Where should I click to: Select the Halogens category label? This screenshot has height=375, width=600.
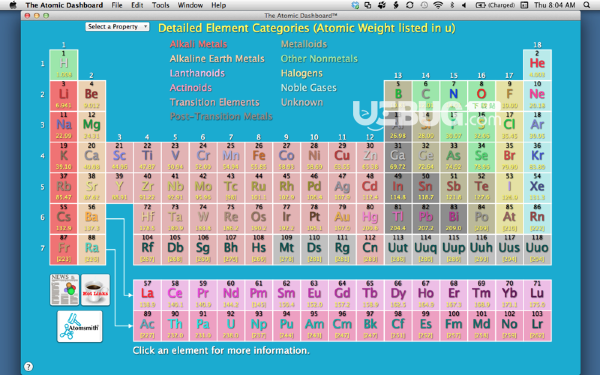coord(302,73)
